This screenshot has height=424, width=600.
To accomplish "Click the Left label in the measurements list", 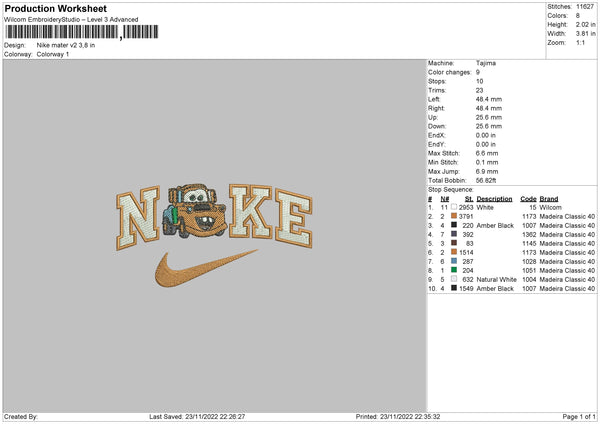I will (x=434, y=99).
